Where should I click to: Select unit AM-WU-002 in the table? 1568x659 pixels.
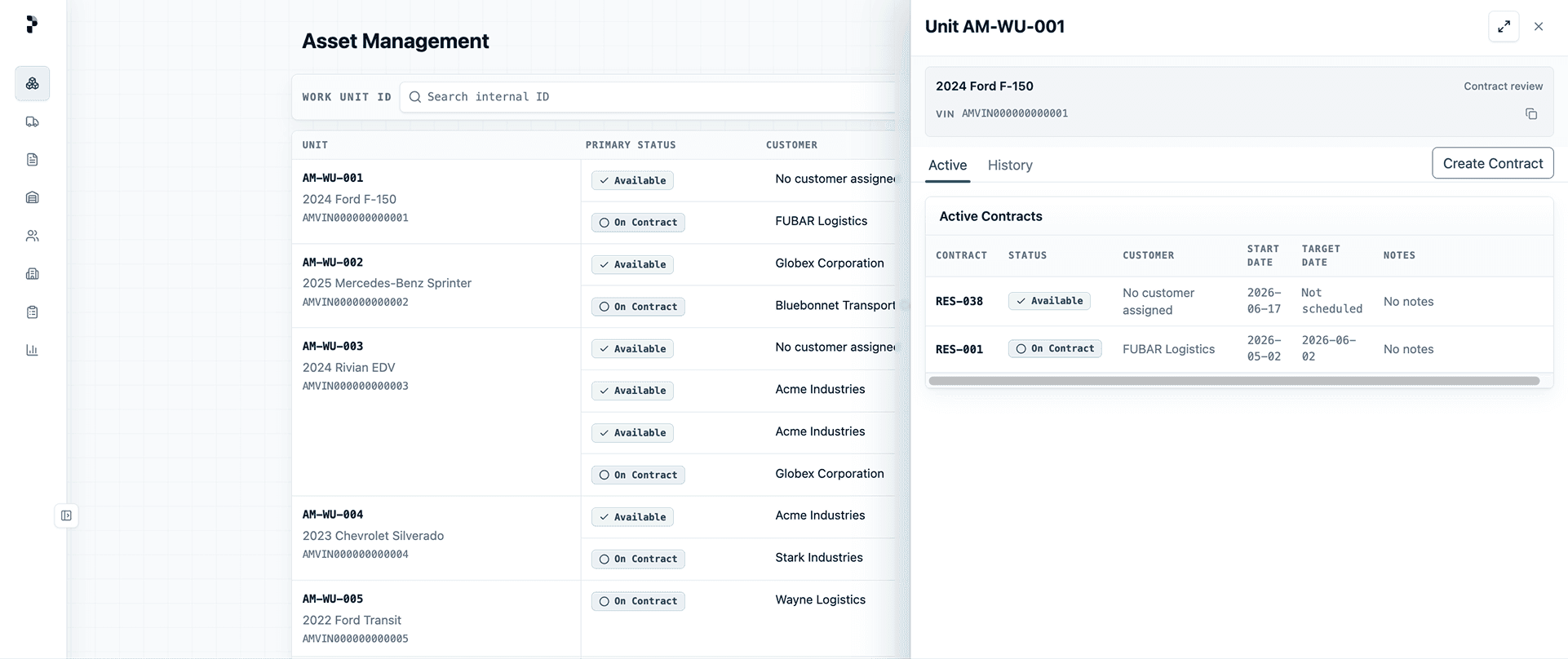tap(333, 263)
